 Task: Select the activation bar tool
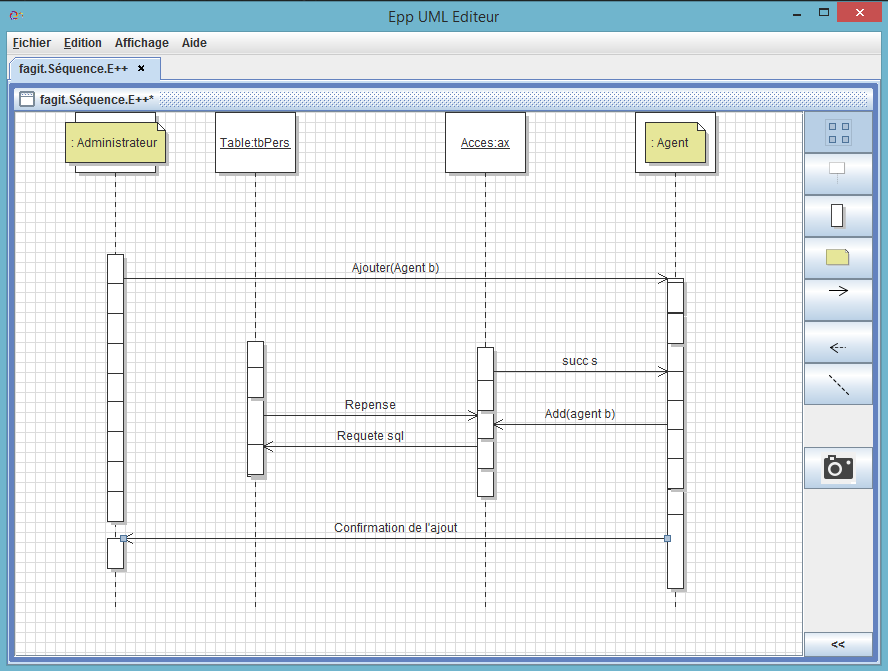coord(838,216)
